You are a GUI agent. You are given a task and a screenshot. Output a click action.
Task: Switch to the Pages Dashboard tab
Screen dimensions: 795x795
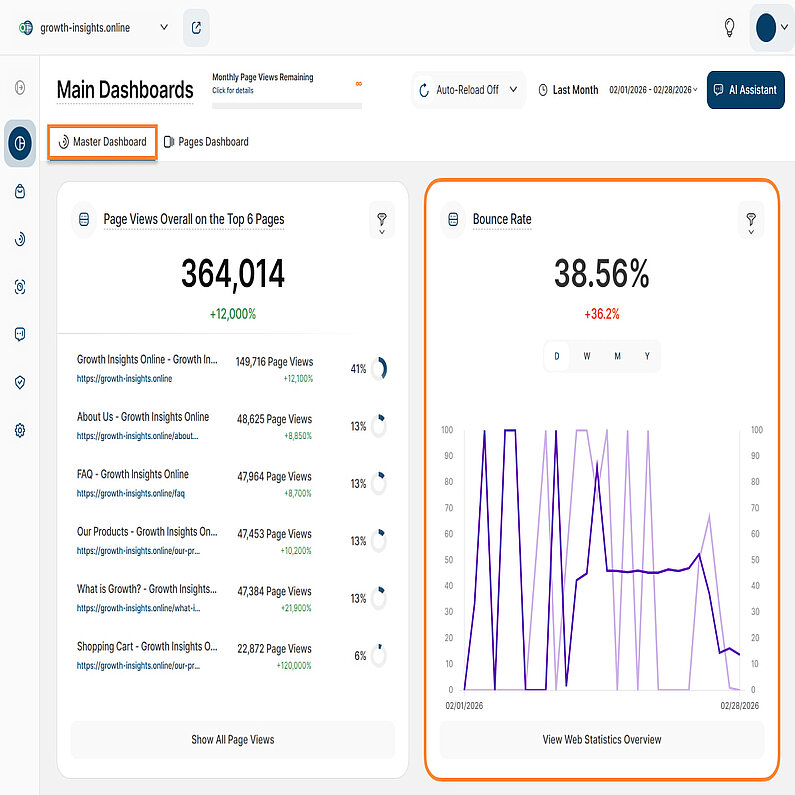point(206,142)
